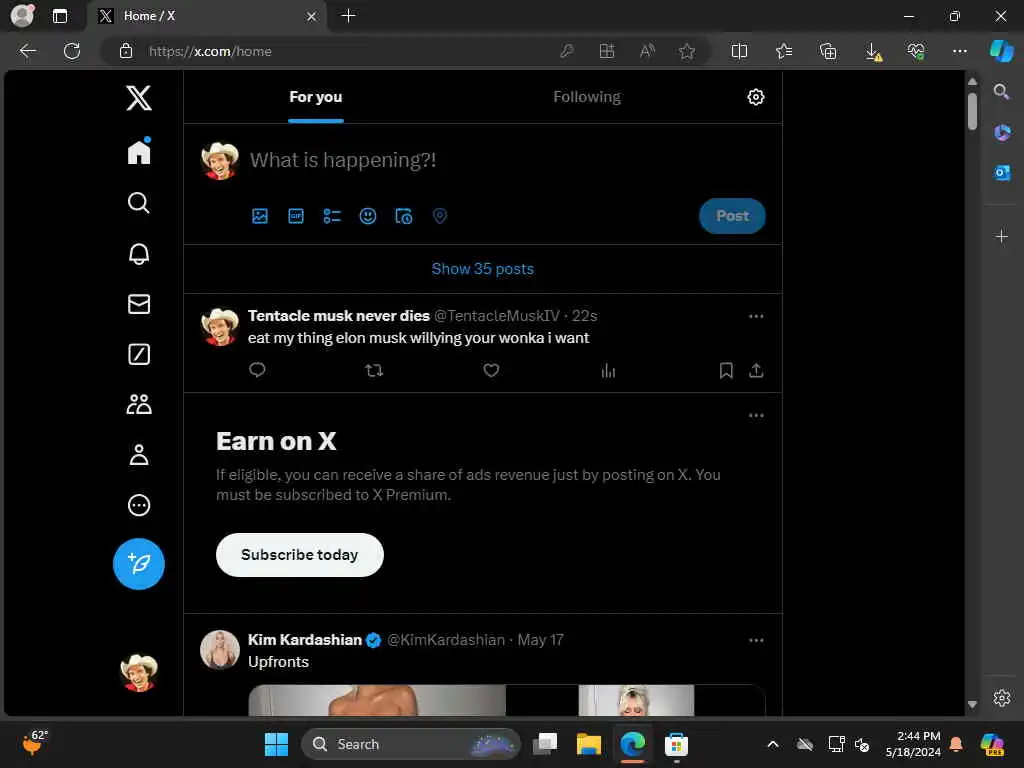Like the TentacleMuskIV post
The image size is (1024, 768).
click(491, 370)
